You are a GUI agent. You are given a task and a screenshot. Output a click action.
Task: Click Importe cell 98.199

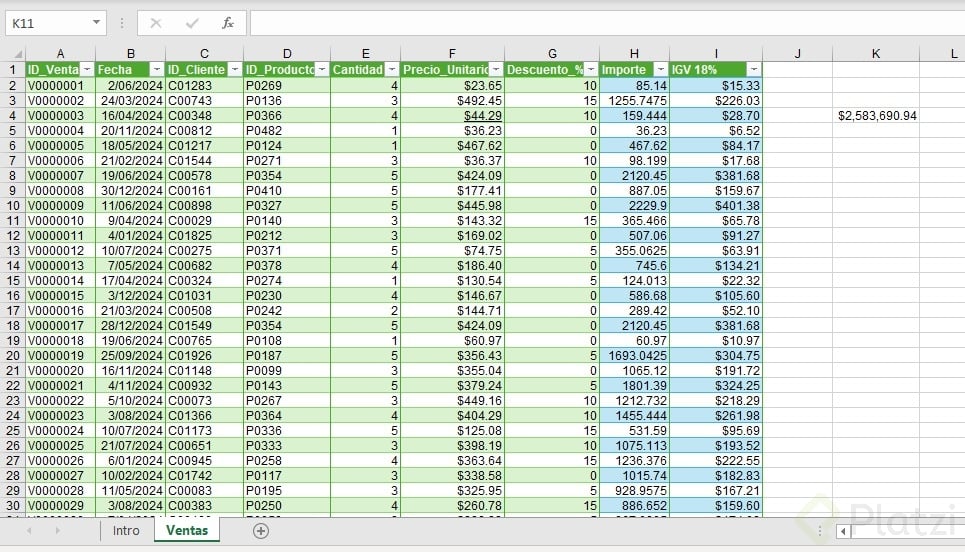[635, 161]
